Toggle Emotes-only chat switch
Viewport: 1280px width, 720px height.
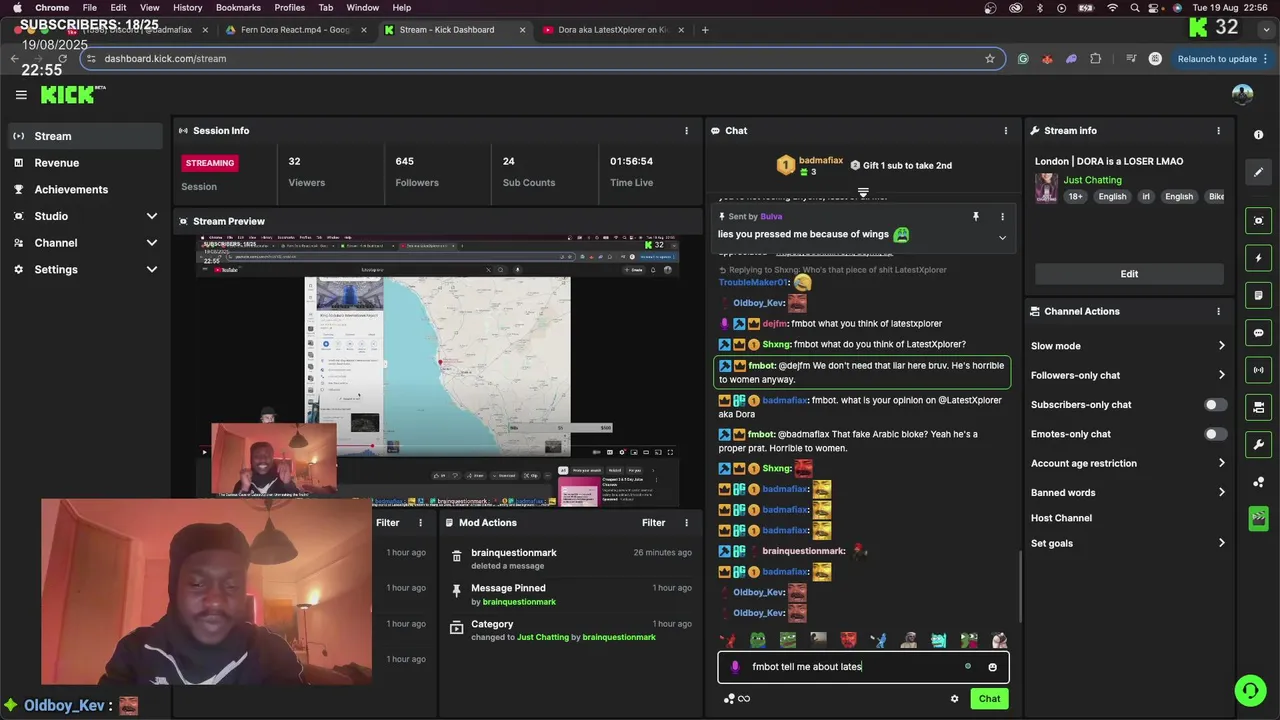click(1215, 434)
